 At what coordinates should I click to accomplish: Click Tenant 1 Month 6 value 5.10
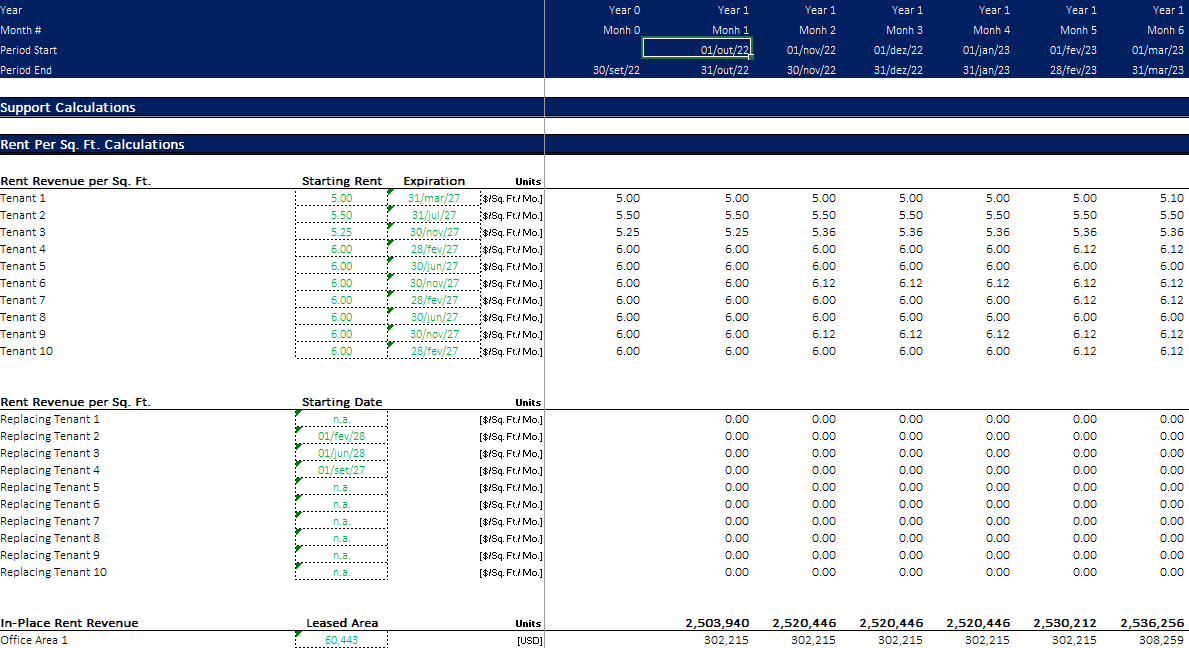[x=1172, y=198]
